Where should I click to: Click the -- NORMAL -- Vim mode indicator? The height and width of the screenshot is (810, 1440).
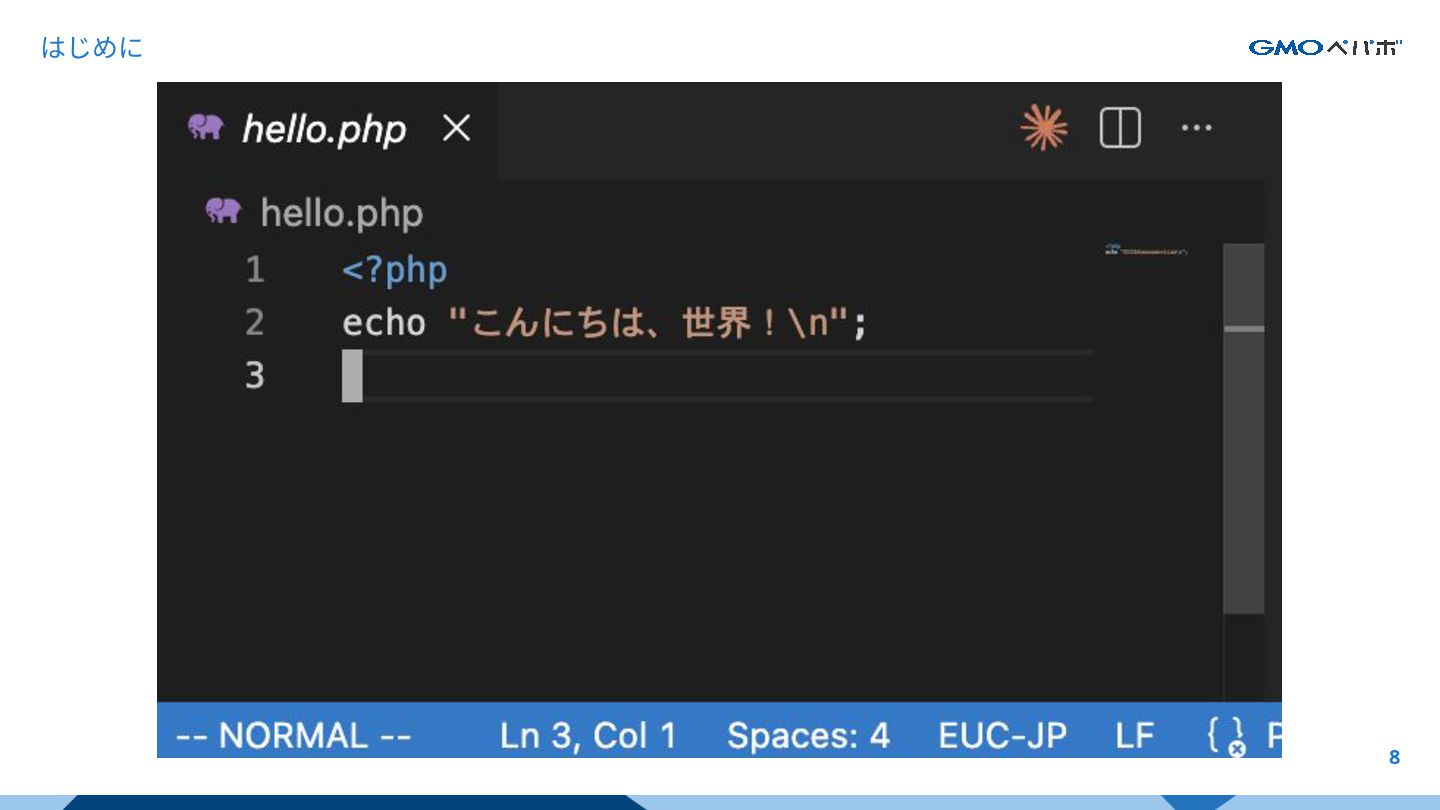coord(293,736)
